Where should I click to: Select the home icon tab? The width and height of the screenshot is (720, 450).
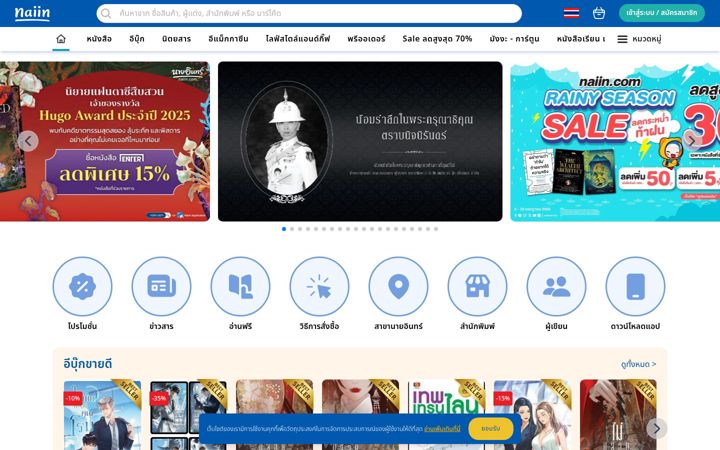coord(61,39)
